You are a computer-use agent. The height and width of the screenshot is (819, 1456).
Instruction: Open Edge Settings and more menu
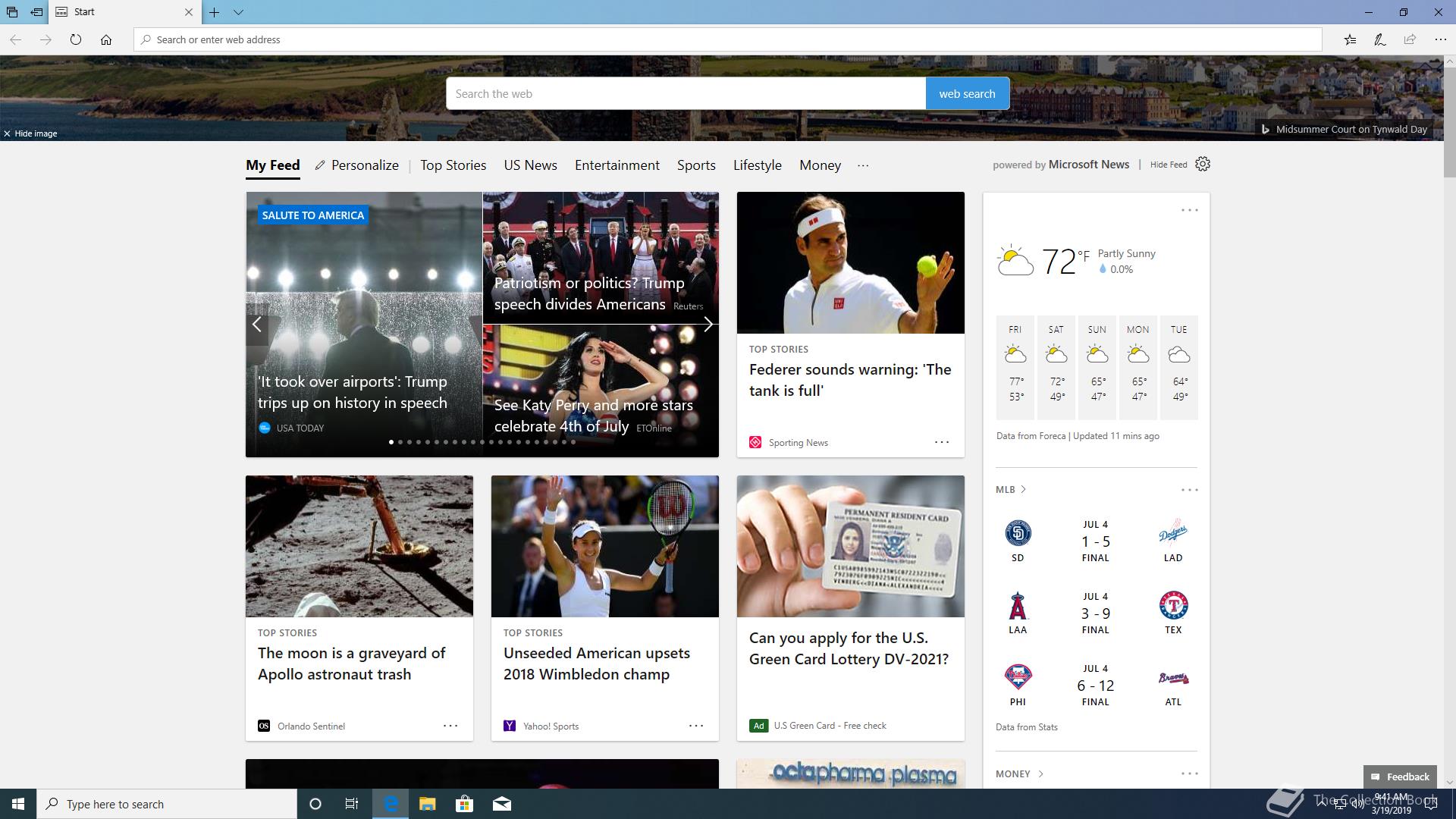(x=1440, y=39)
